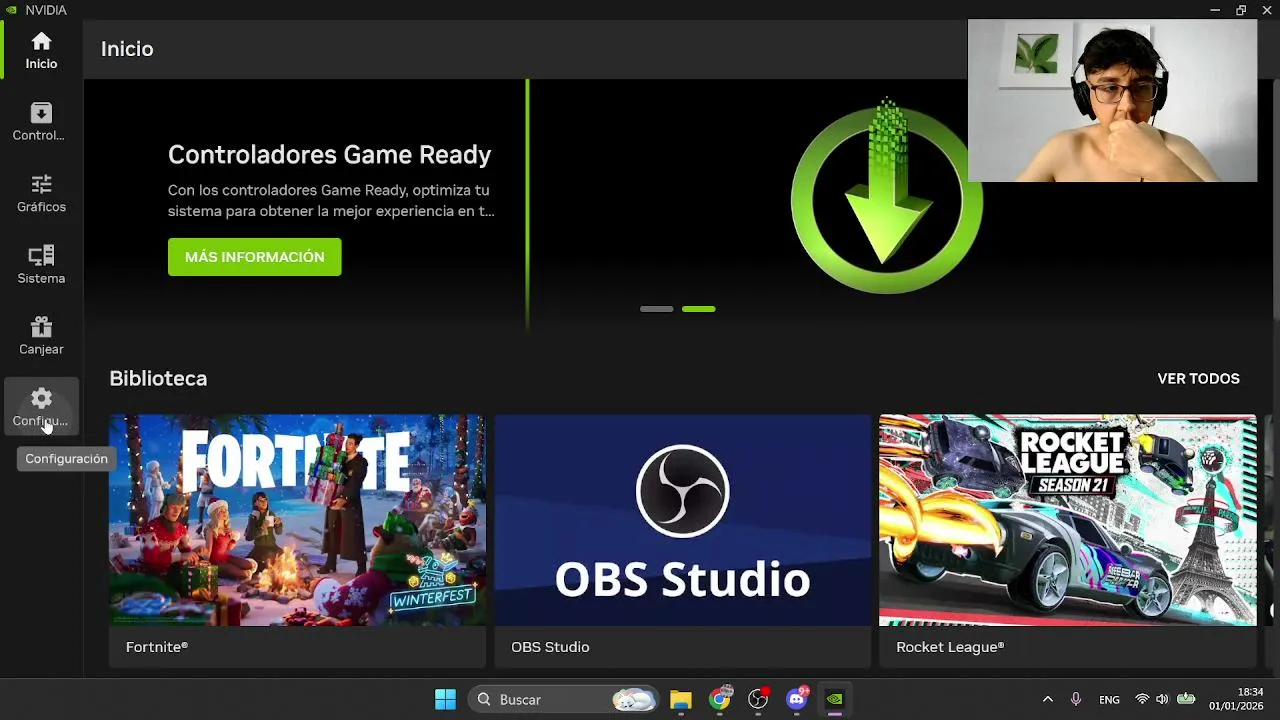Click the Buscar taskbar search box

pos(564,699)
